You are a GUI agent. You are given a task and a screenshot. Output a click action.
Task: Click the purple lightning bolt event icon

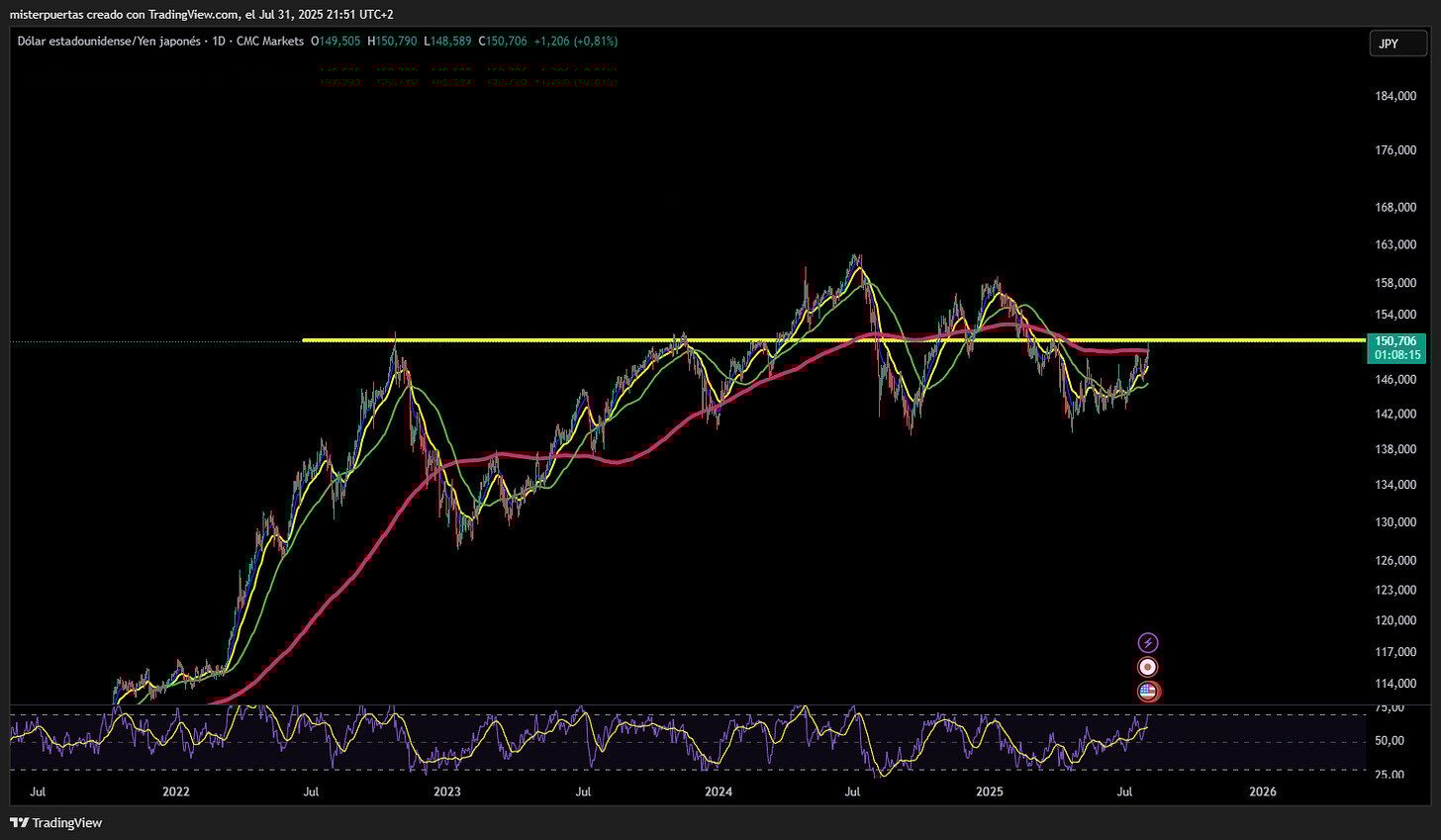[1148, 643]
